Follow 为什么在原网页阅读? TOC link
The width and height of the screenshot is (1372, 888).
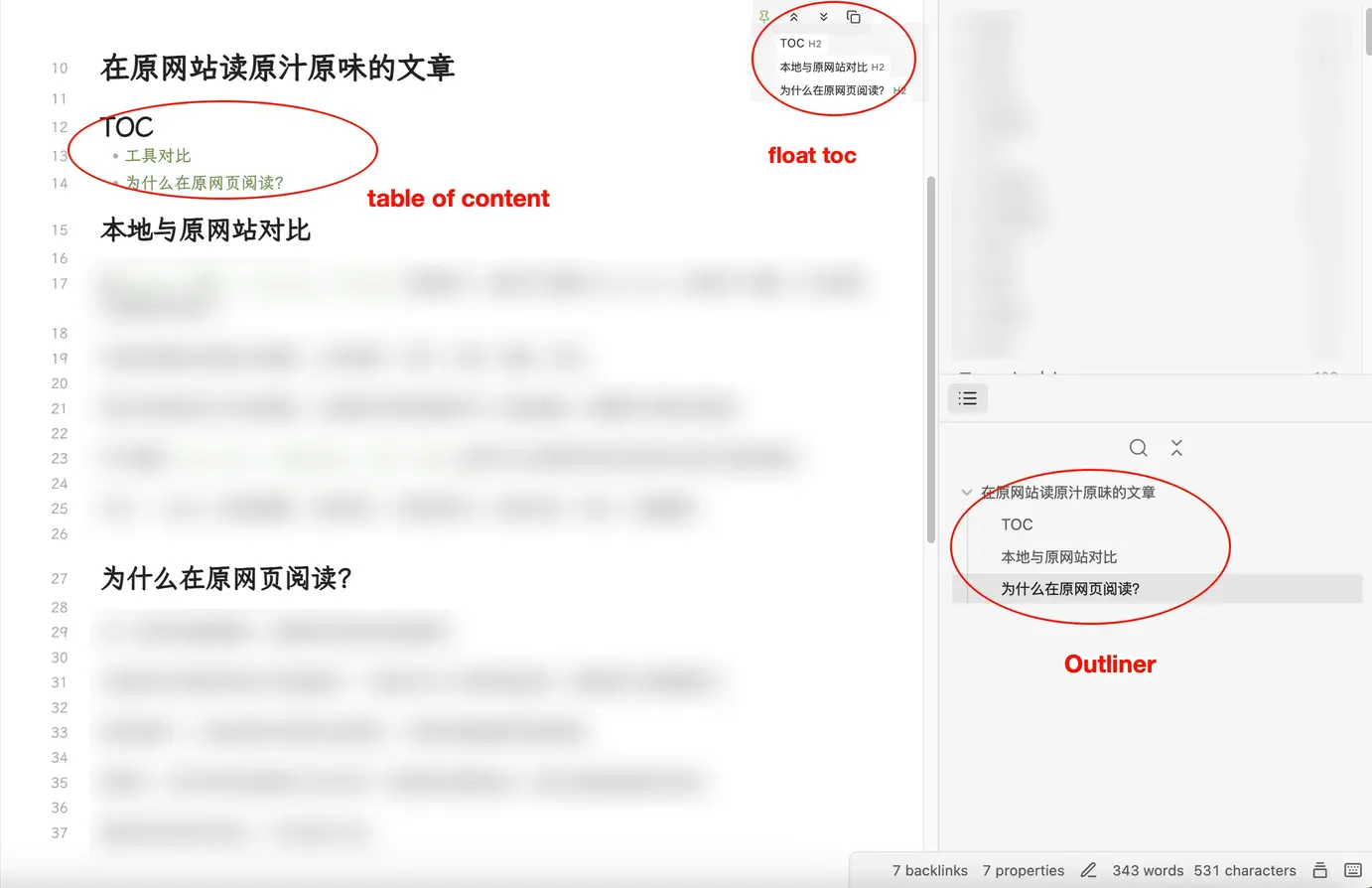coord(205,183)
